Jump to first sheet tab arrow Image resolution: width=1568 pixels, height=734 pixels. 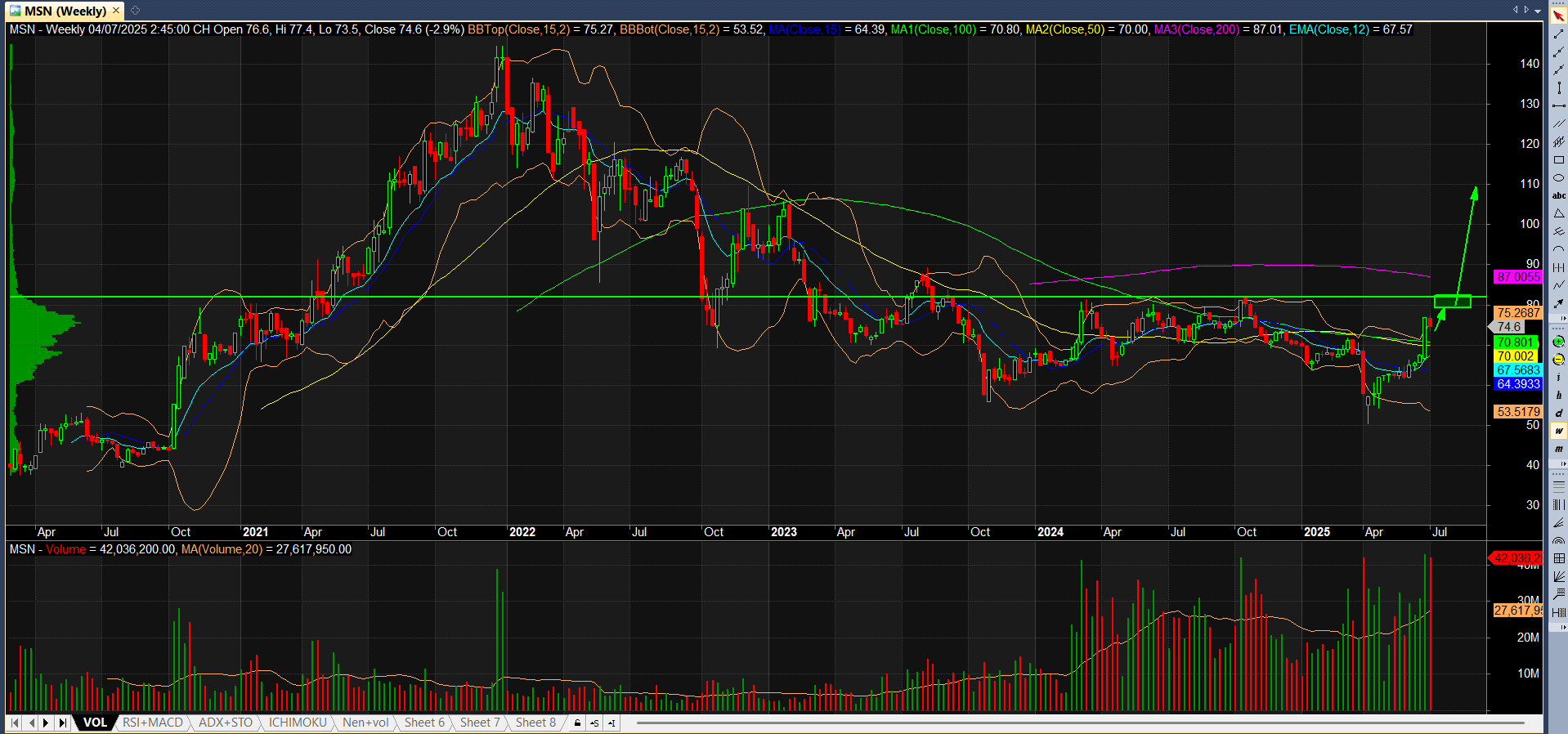coord(14,723)
